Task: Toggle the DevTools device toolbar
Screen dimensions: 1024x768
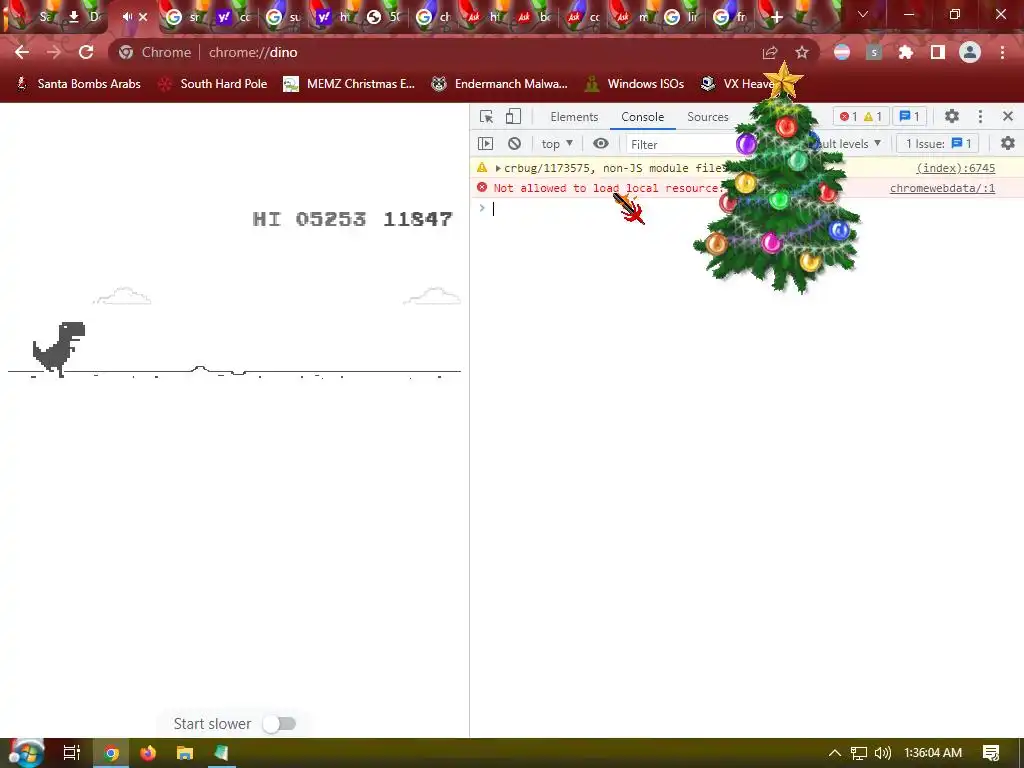Action: (x=513, y=116)
